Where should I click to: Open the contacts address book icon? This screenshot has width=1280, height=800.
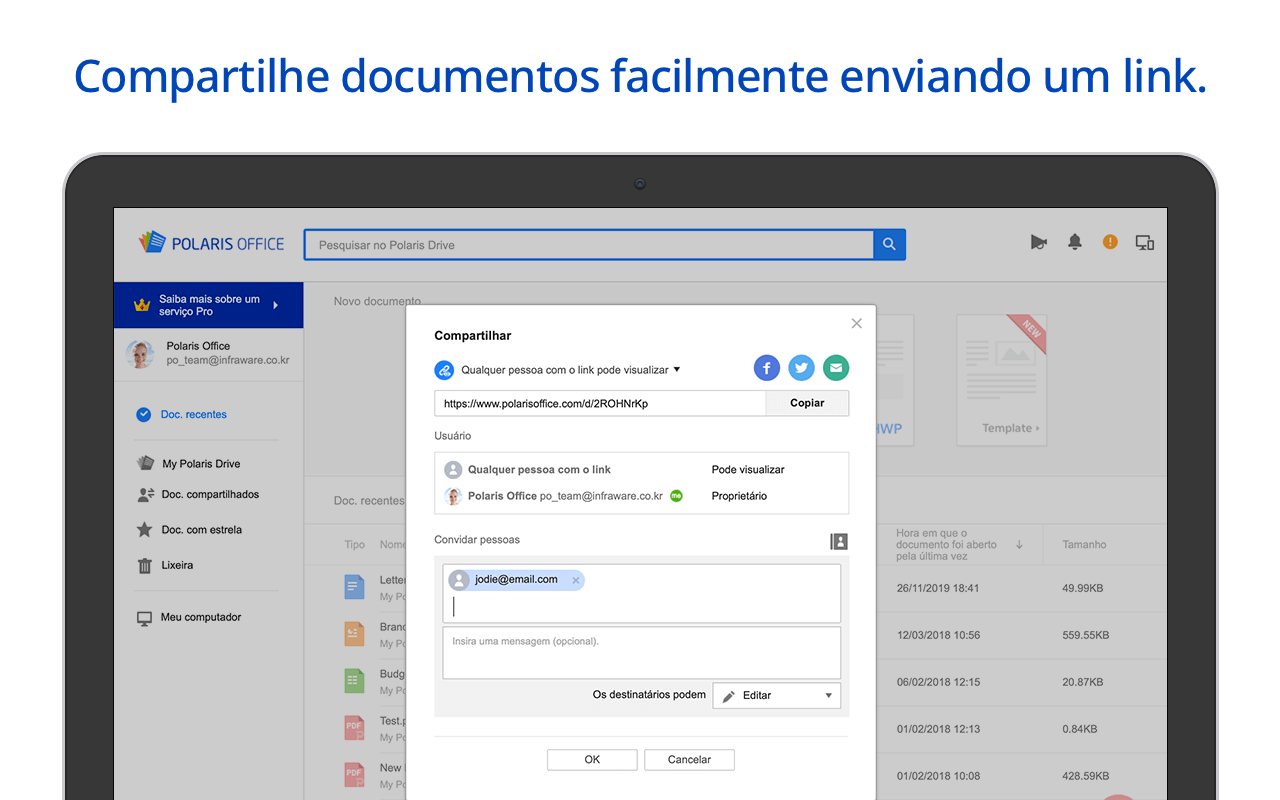pyautogui.click(x=839, y=541)
